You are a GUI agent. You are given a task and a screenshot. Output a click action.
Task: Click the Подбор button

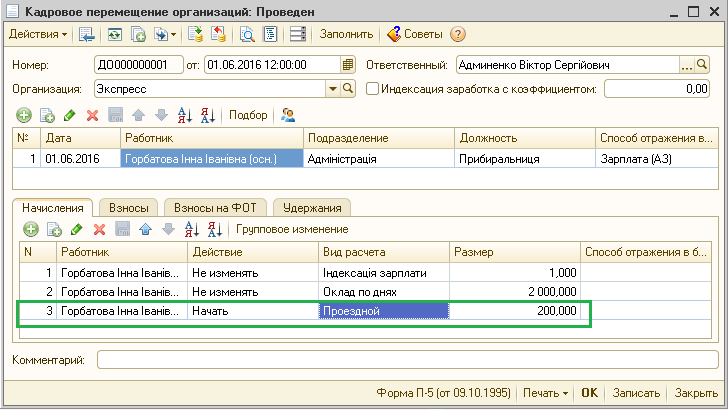[x=248, y=115]
